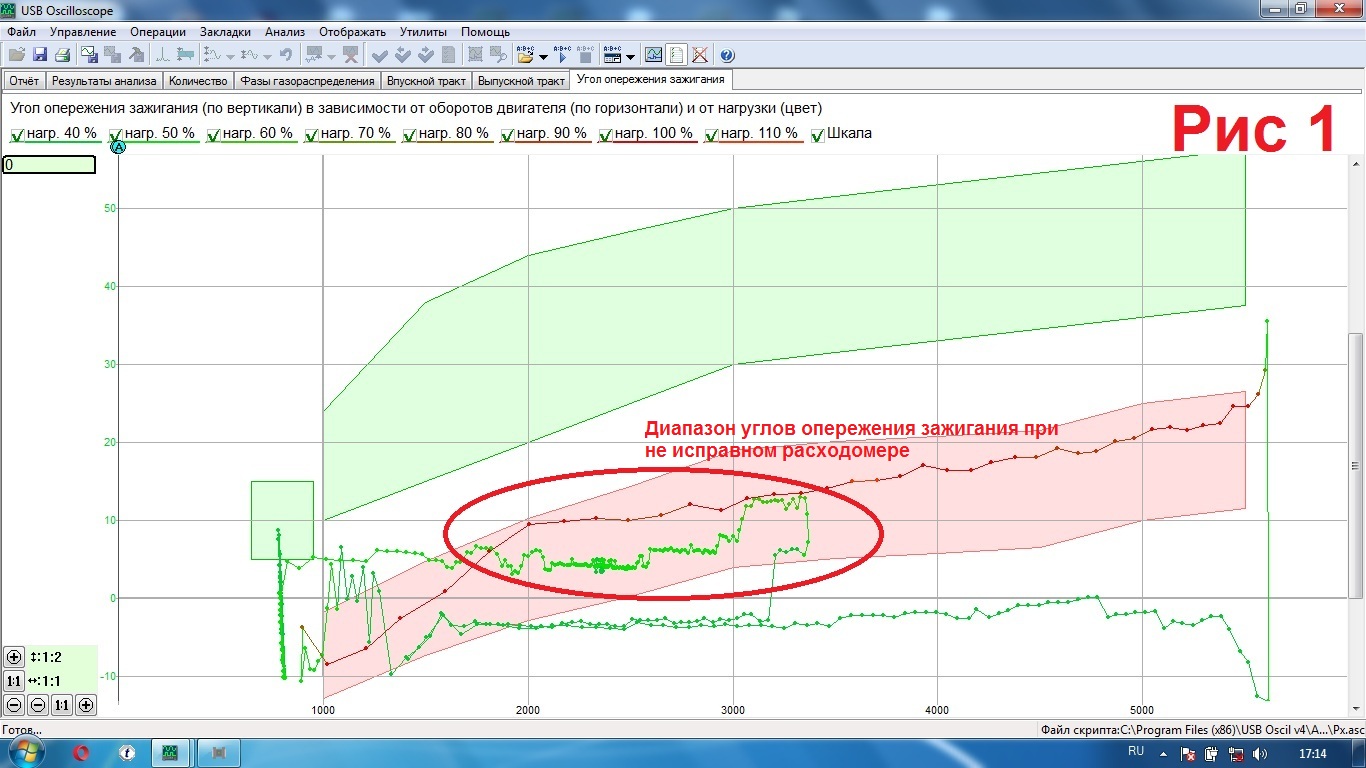
Task: Click the bottom-row plus zoom button
Action: click(x=86, y=705)
